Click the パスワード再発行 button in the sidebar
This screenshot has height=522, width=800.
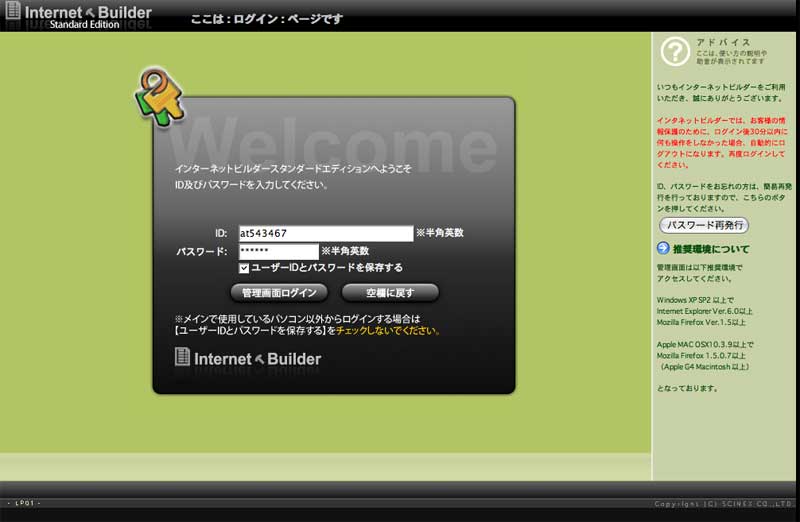(704, 225)
